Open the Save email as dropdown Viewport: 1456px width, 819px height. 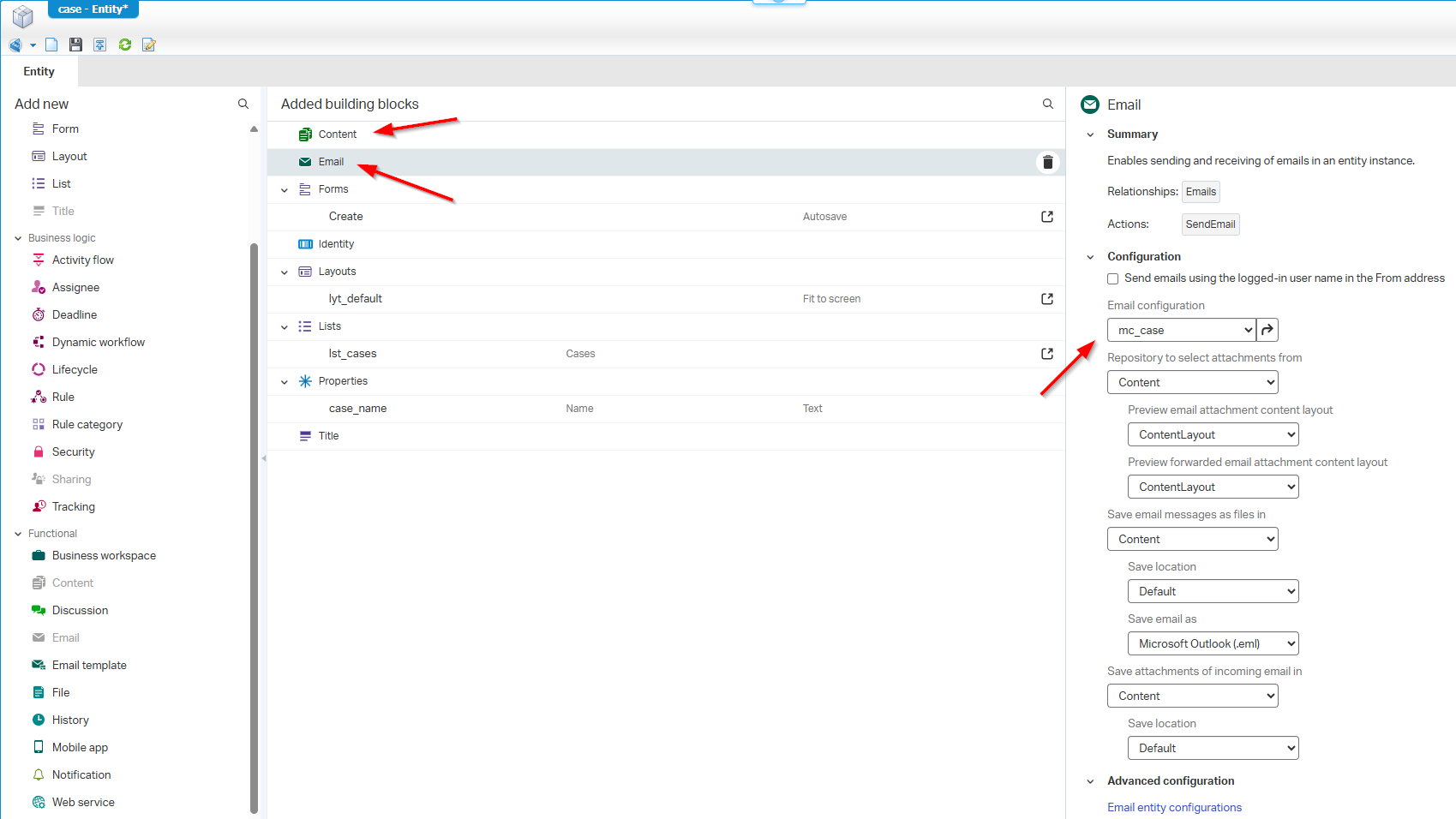[1213, 643]
